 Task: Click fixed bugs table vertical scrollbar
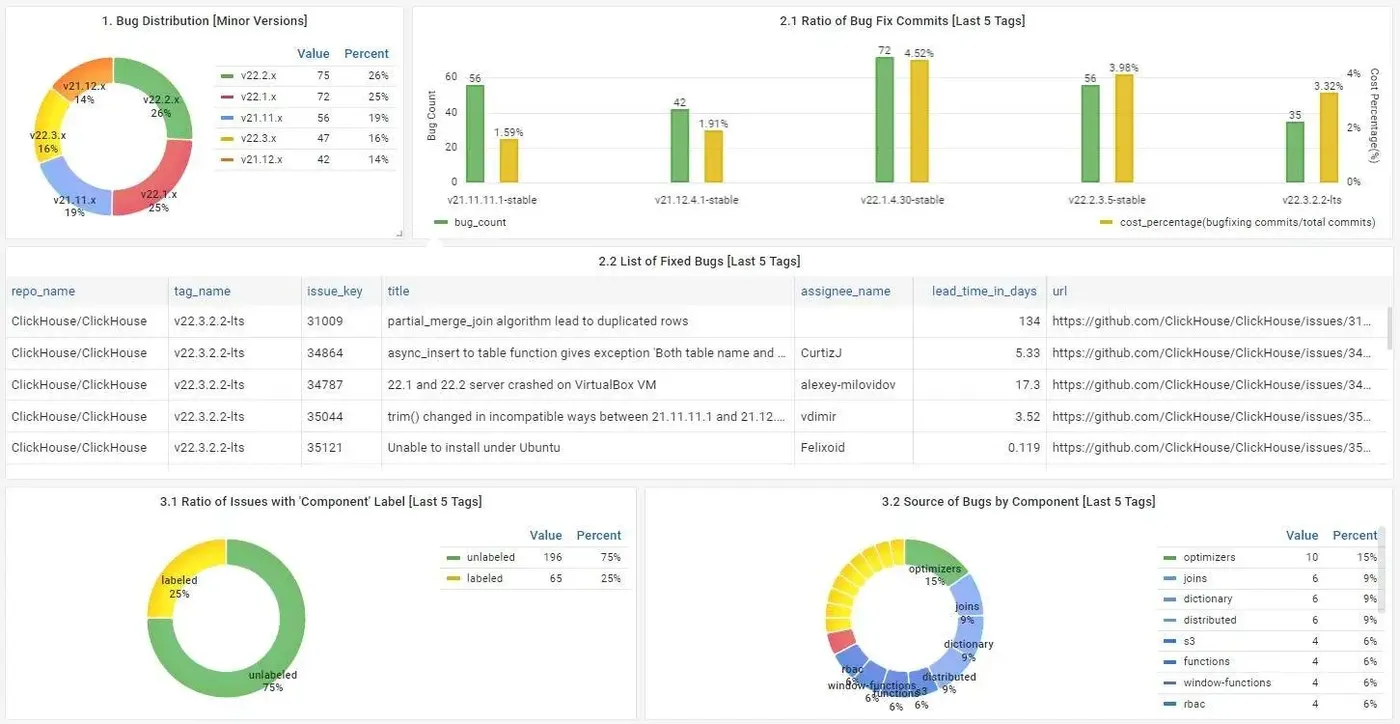[1387, 329]
